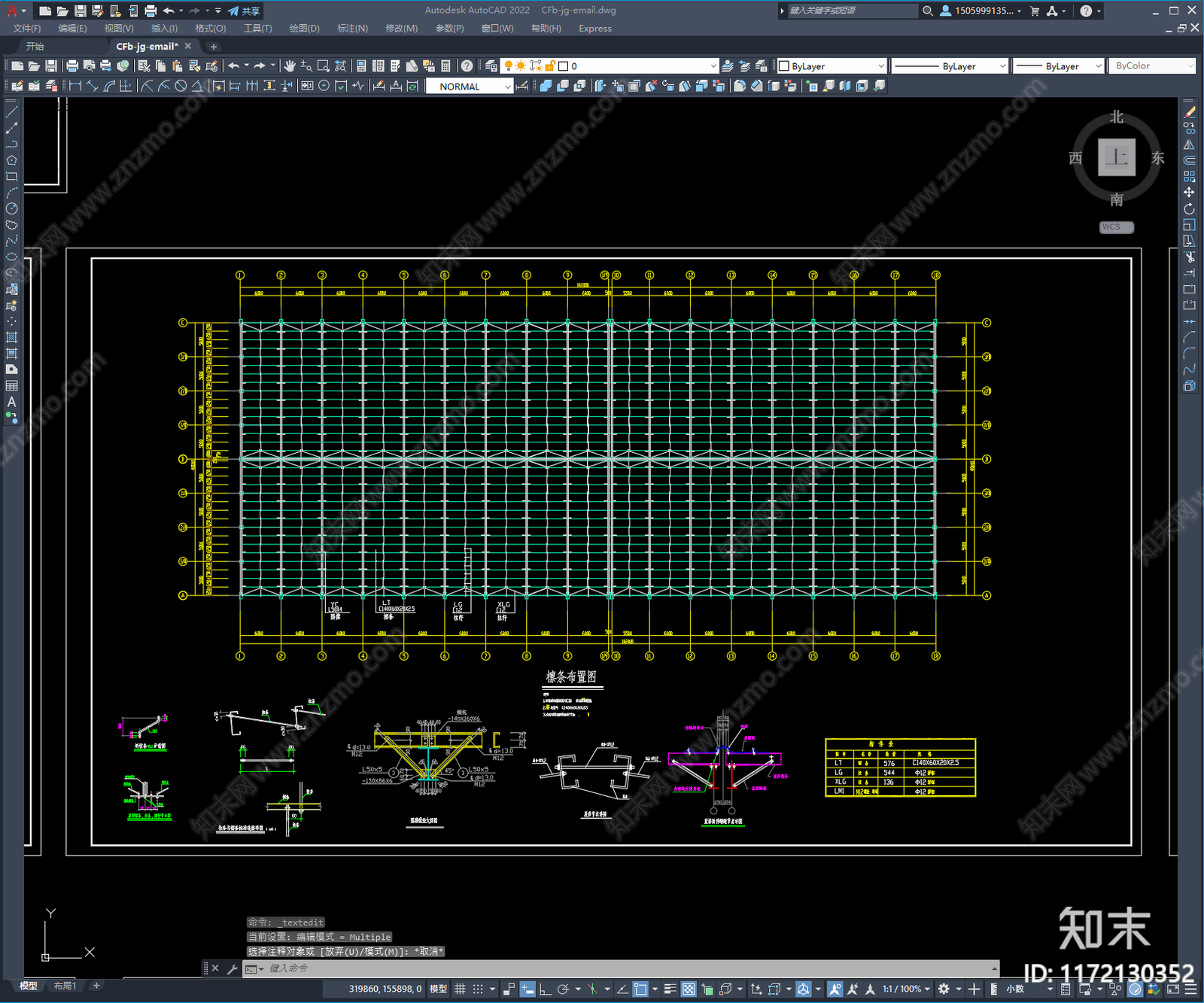
Task: Switch to the 布局1 layout tab
Action: pyautogui.click(x=65, y=986)
